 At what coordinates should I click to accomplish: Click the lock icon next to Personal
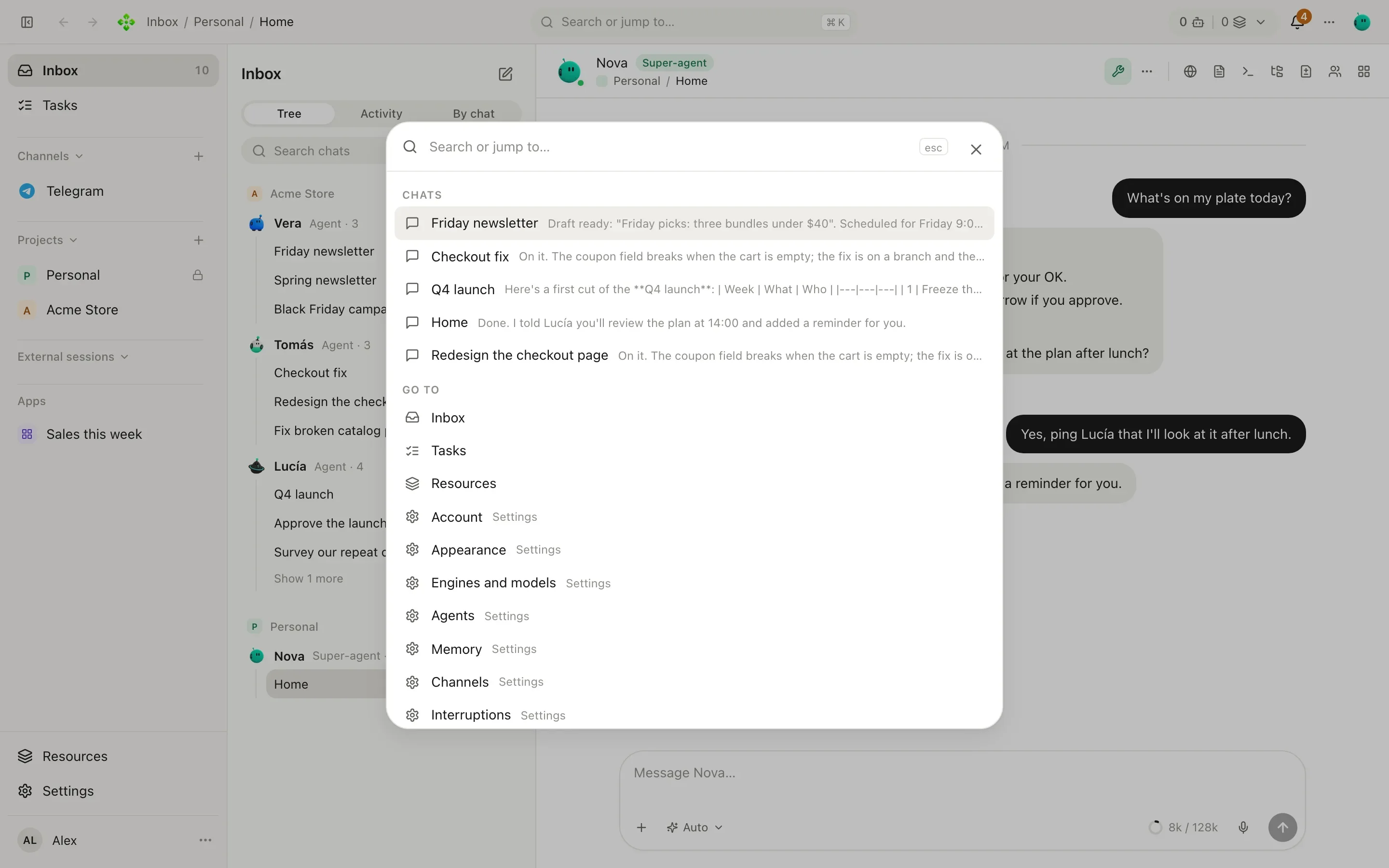point(197,275)
